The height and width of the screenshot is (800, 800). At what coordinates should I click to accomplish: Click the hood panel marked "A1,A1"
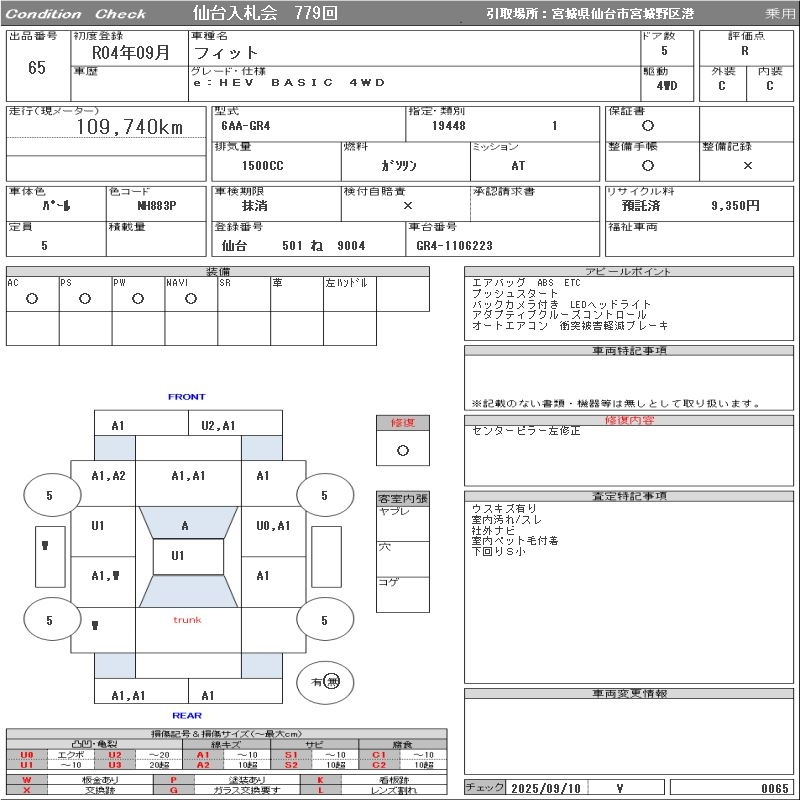pyautogui.click(x=188, y=476)
